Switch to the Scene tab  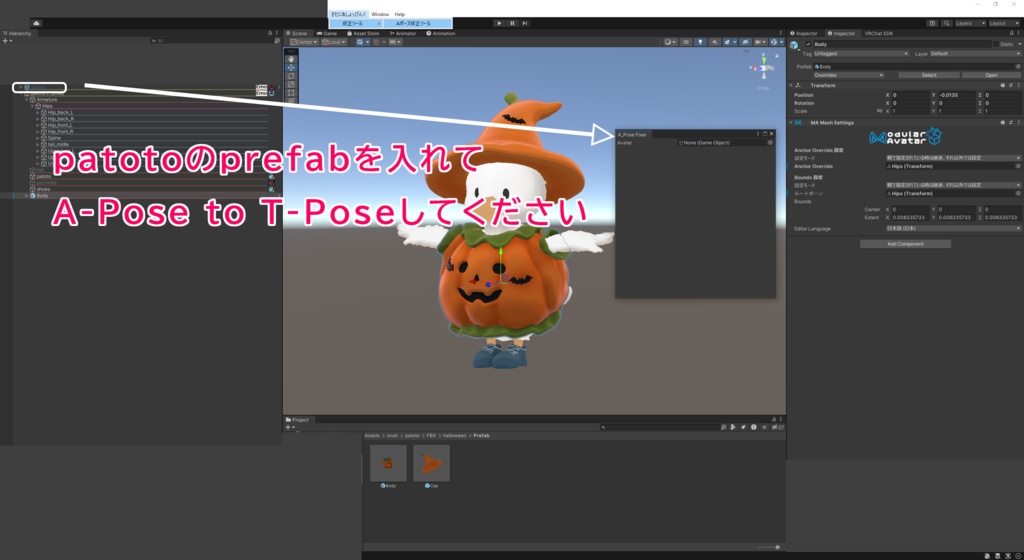pyautogui.click(x=297, y=33)
